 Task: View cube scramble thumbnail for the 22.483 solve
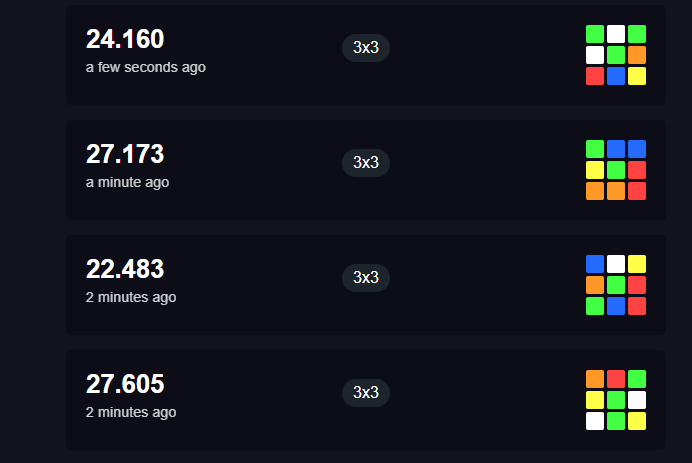coord(616,285)
